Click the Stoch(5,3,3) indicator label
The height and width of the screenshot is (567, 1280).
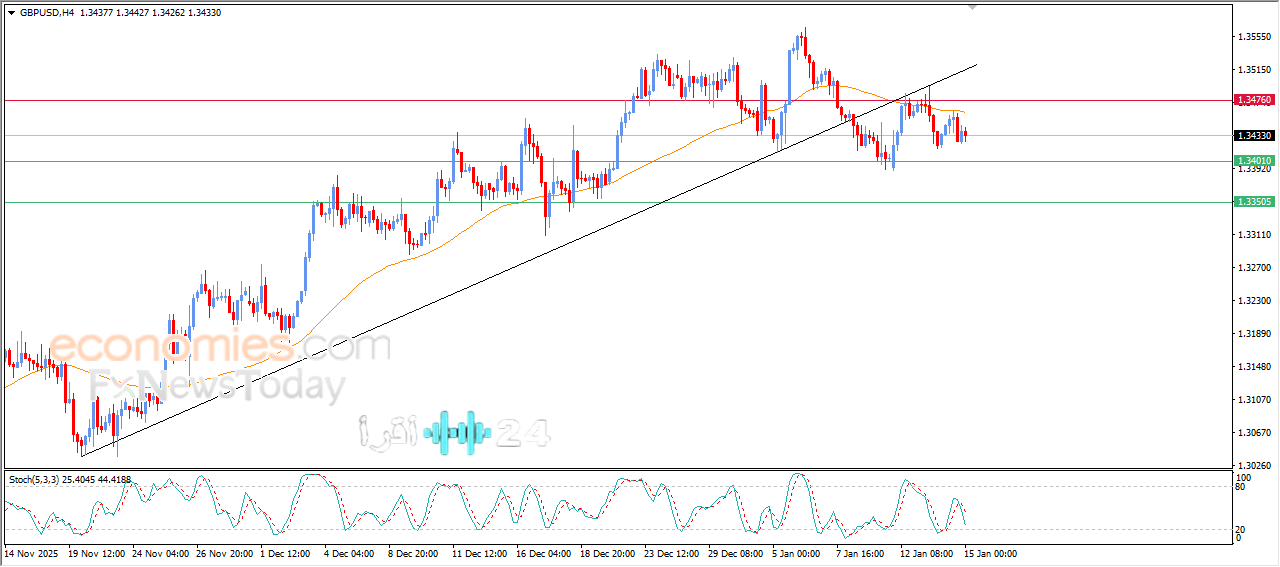(x=34, y=480)
